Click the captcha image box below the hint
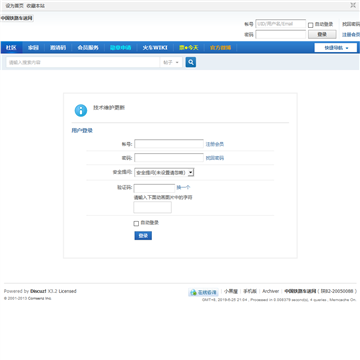Screen dimensions: 360x360 pyautogui.click(x=153, y=207)
